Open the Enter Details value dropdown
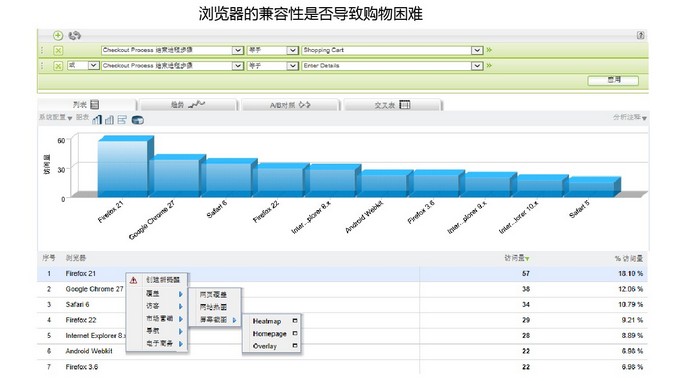 tap(477, 66)
